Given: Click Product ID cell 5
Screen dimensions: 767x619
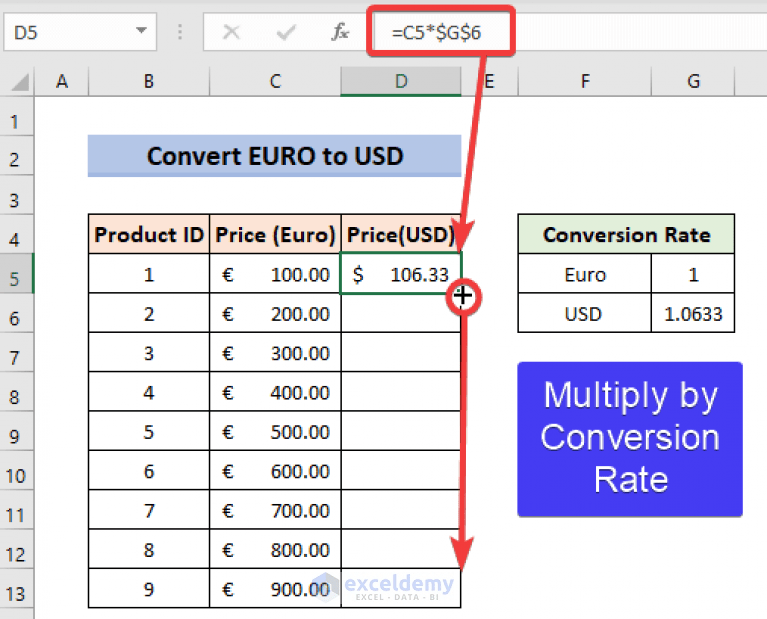Looking at the screenshot, I should tap(149, 432).
